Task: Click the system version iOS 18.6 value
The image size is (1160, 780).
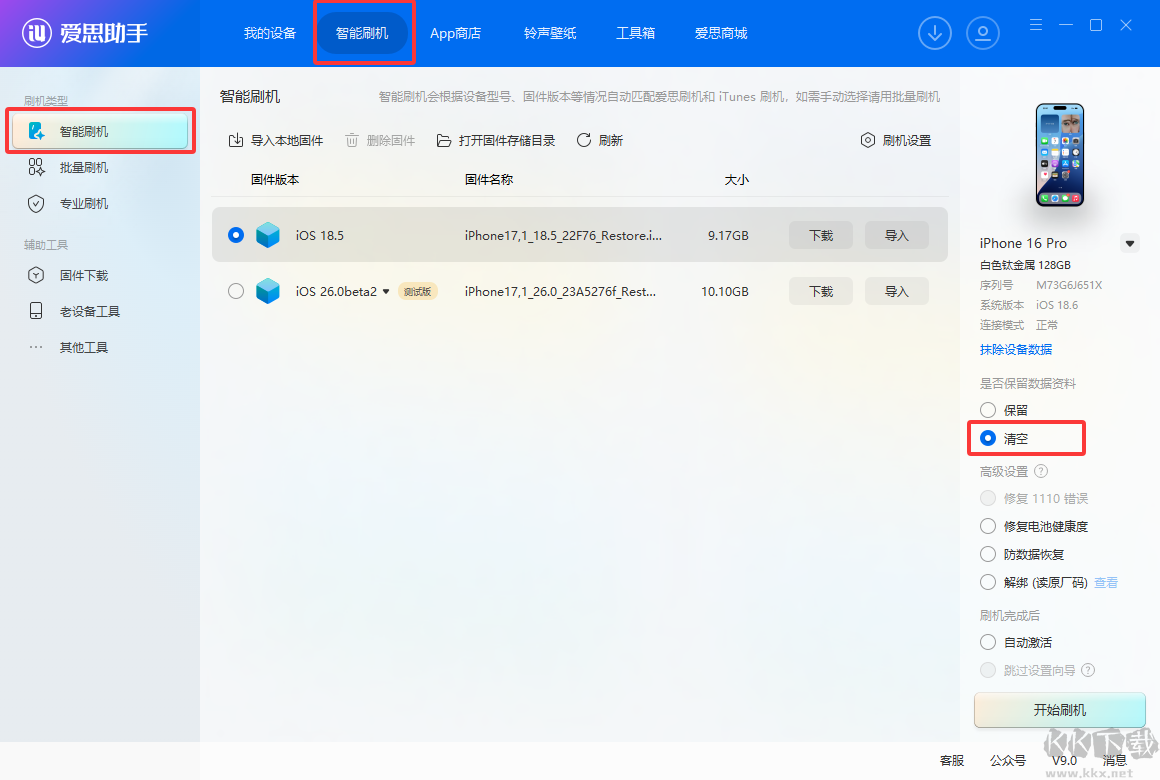Action: pos(1056,305)
